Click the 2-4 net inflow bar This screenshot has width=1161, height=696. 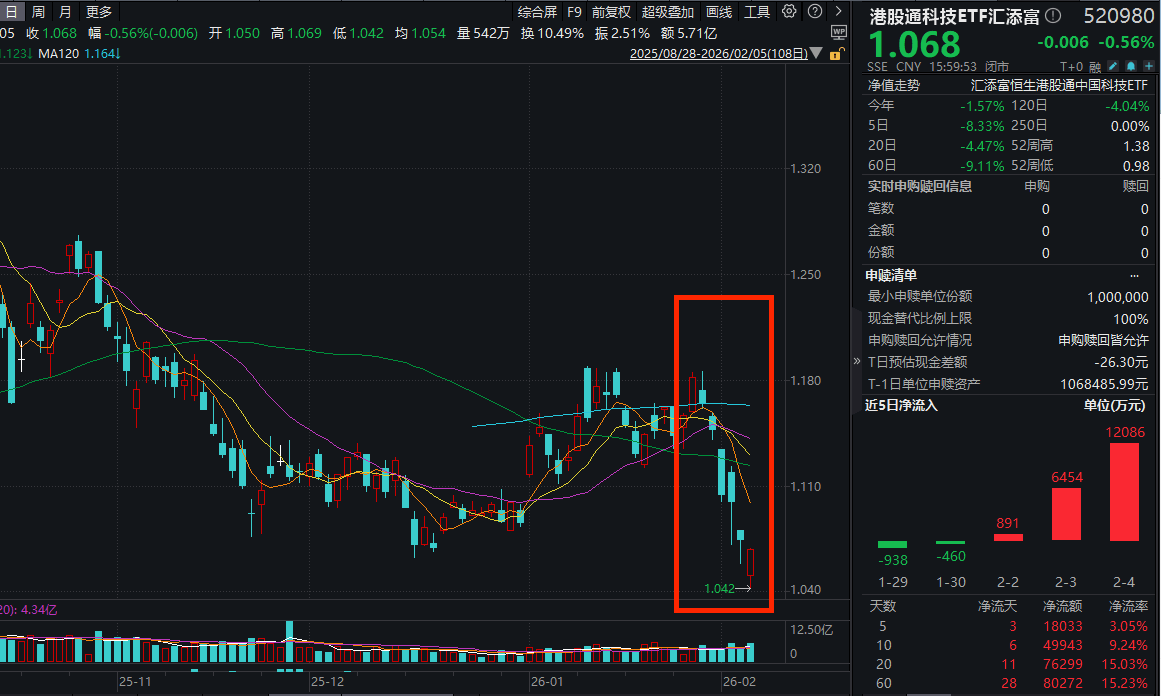tap(1124, 491)
